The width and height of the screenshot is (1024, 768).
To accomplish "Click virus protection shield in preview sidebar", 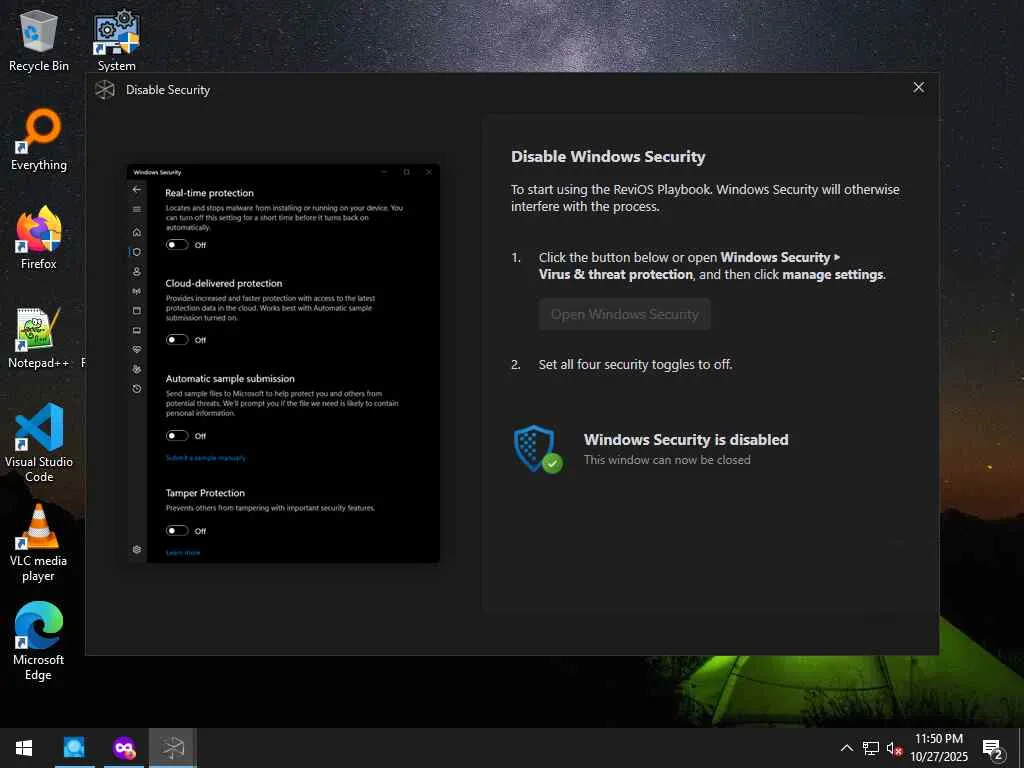I will tap(136, 251).
